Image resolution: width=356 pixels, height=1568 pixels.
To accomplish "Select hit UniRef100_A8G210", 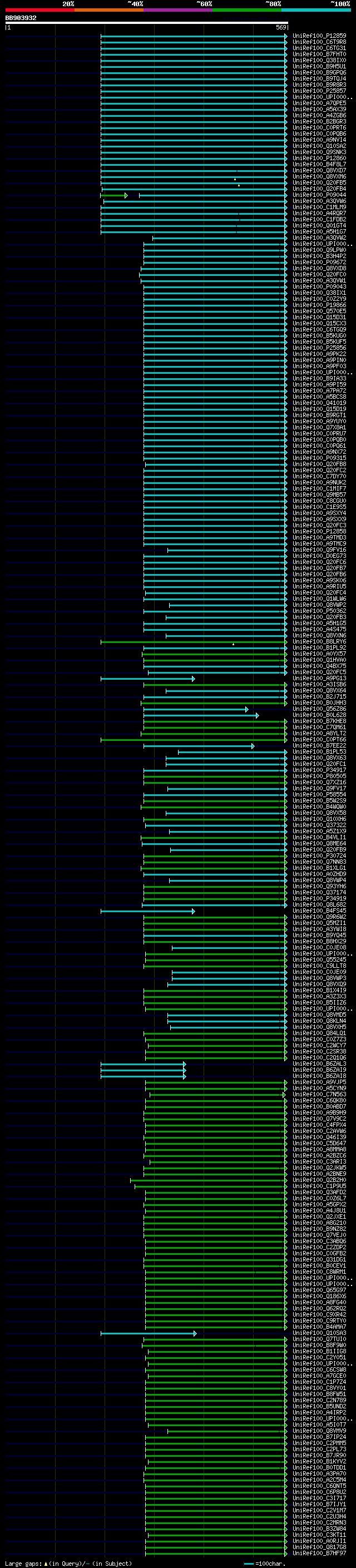I will click(x=319, y=1222).
